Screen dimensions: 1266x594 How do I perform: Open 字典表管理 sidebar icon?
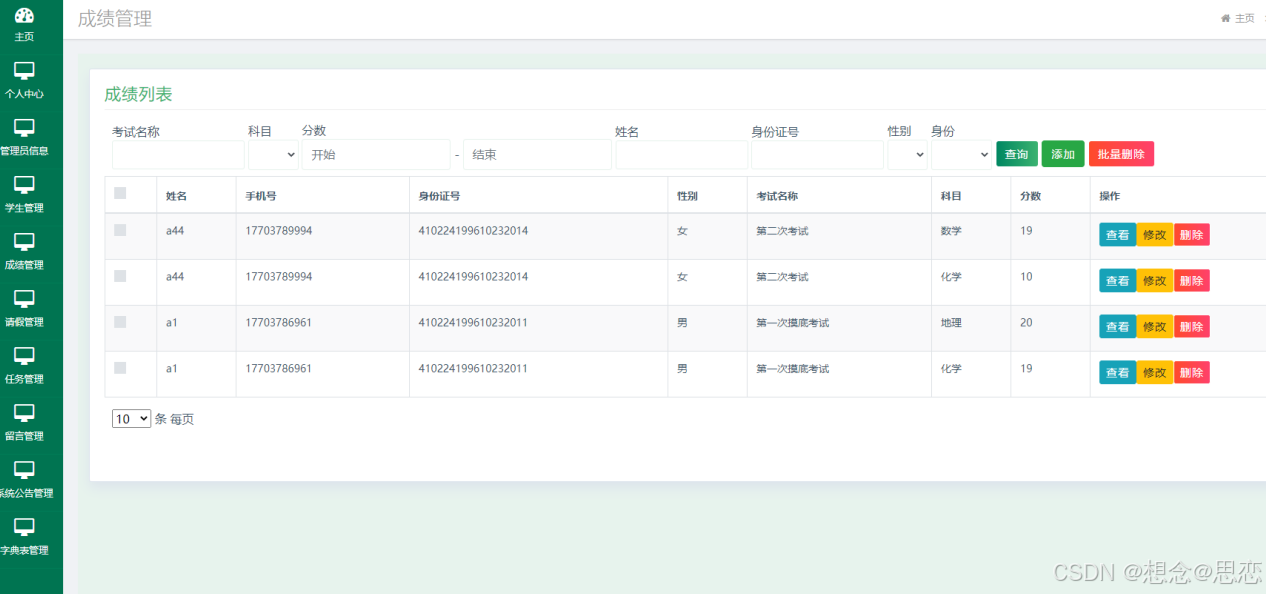coord(24,527)
